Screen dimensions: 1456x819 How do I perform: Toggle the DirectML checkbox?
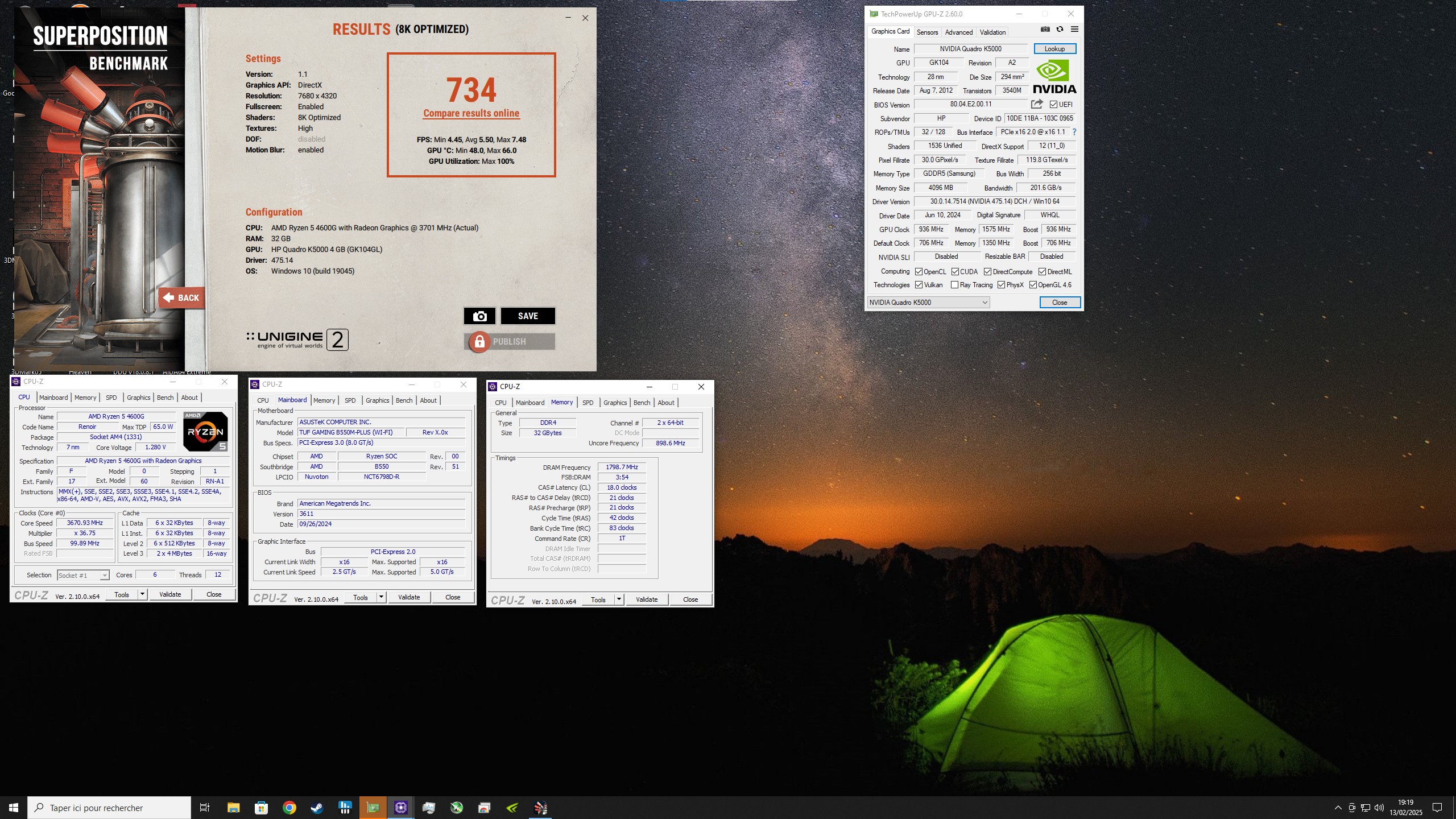point(1043,272)
